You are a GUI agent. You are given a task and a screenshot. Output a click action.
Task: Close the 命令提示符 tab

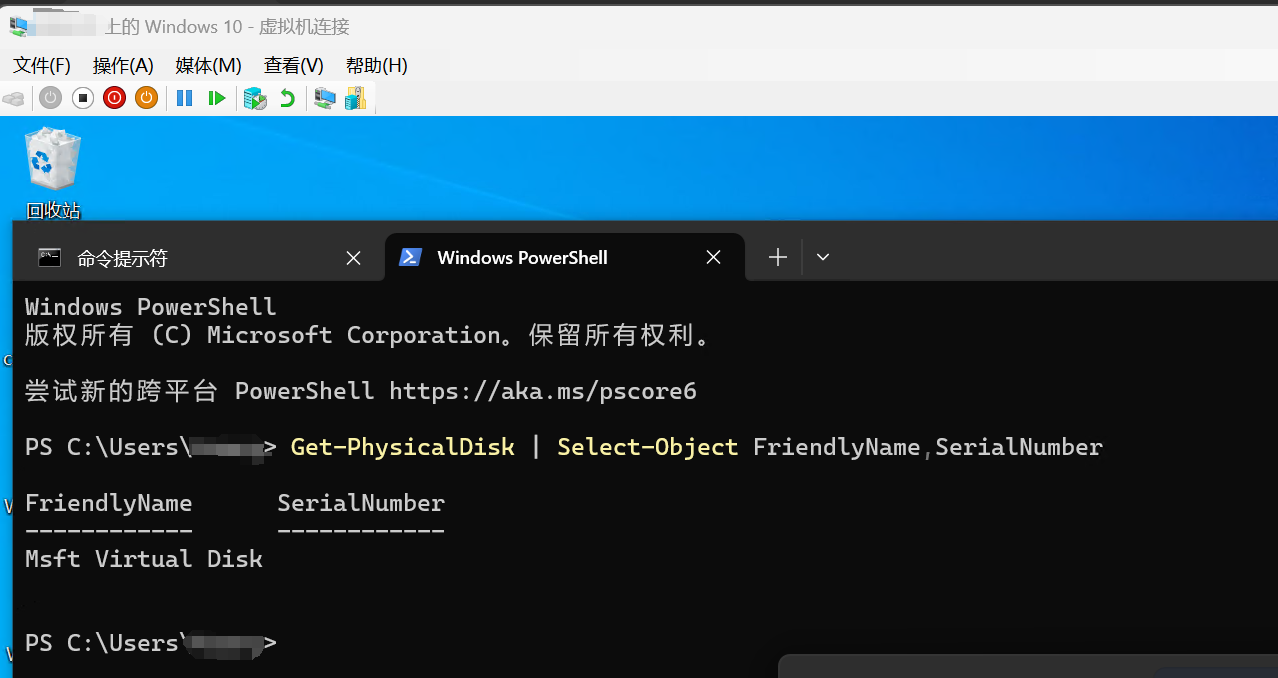[x=353, y=258]
